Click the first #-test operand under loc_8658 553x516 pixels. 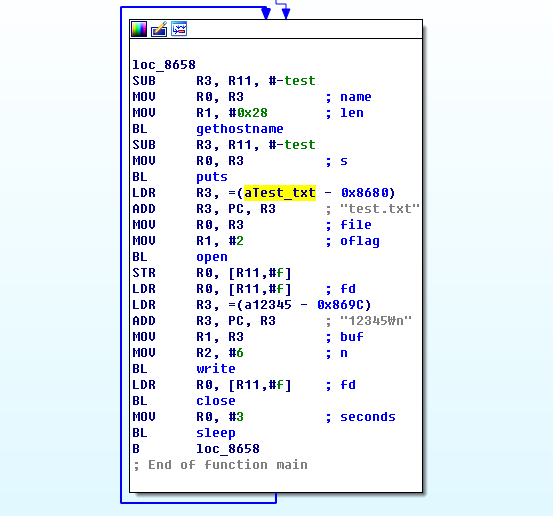point(292,81)
